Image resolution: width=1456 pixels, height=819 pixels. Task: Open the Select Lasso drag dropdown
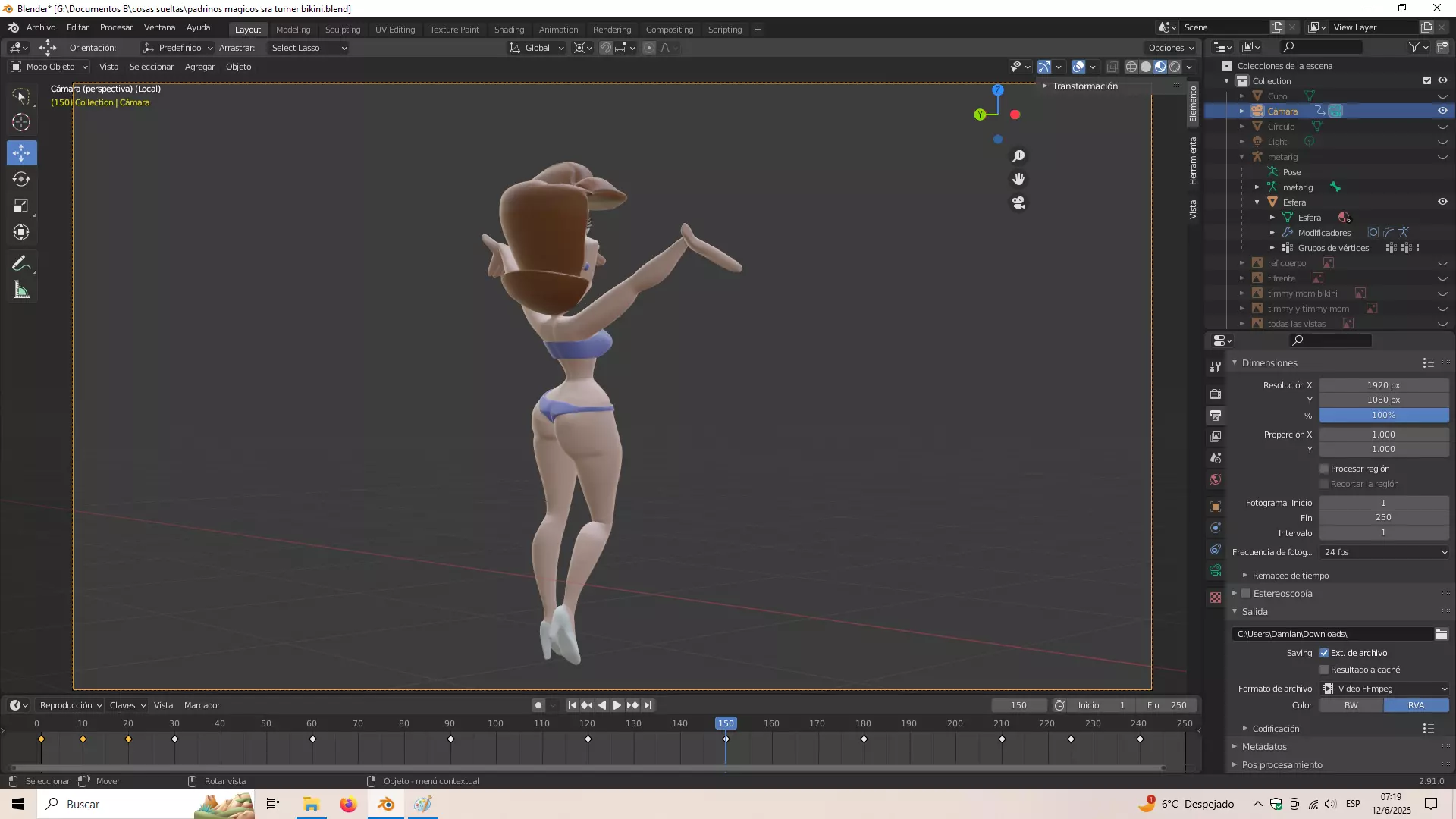click(x=309, y=48)
